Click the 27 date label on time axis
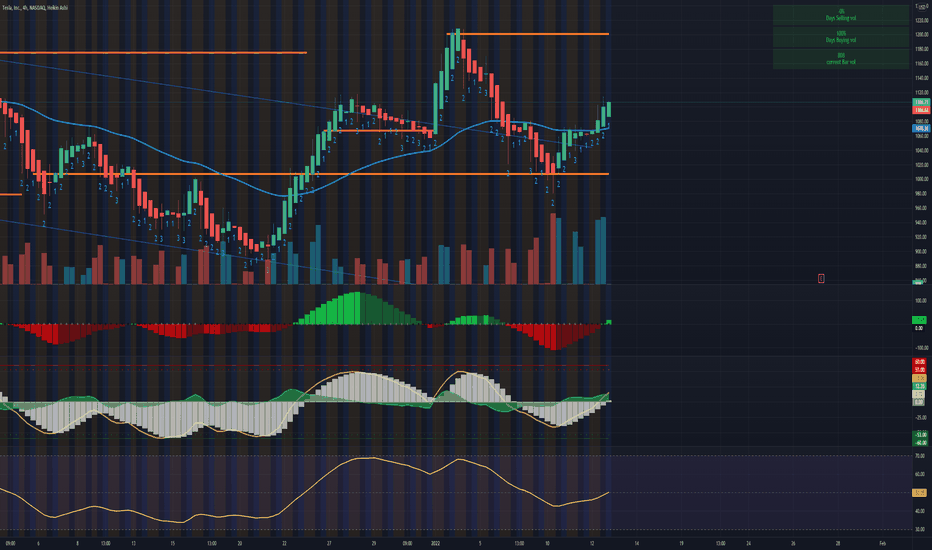The image size is (932, 550). [329, 543]
